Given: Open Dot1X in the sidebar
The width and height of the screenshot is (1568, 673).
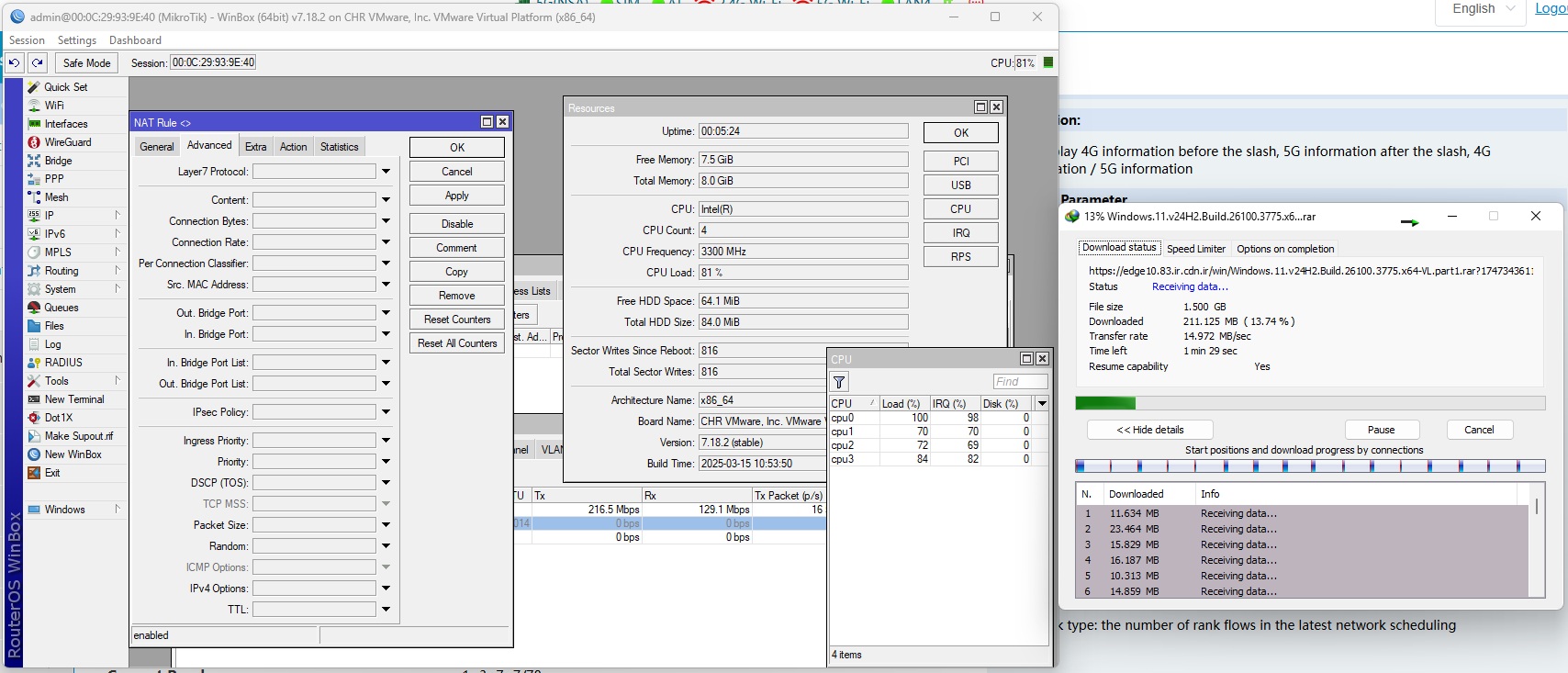Looking at the screenshot, I should pos(58,418).
